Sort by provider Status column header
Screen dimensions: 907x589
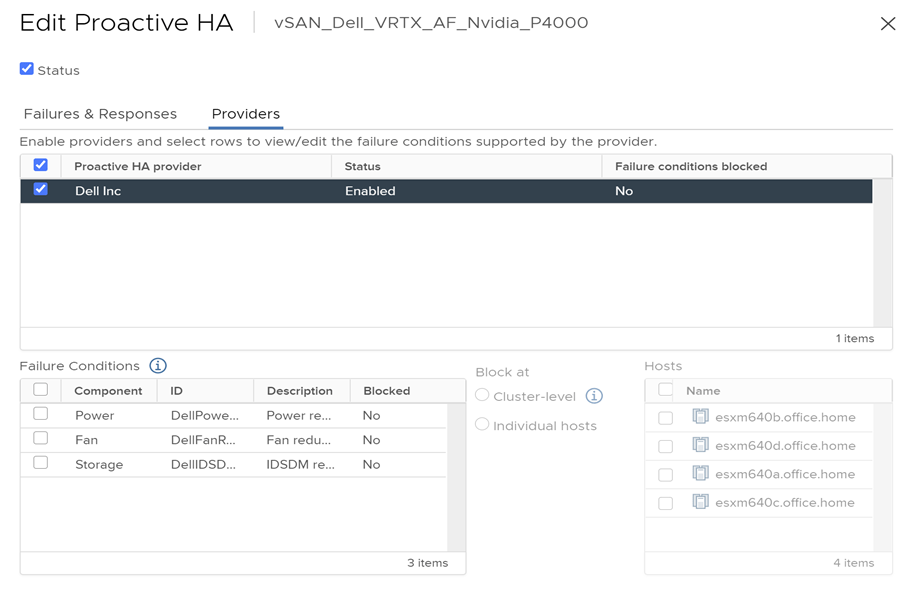pos(363,167)
